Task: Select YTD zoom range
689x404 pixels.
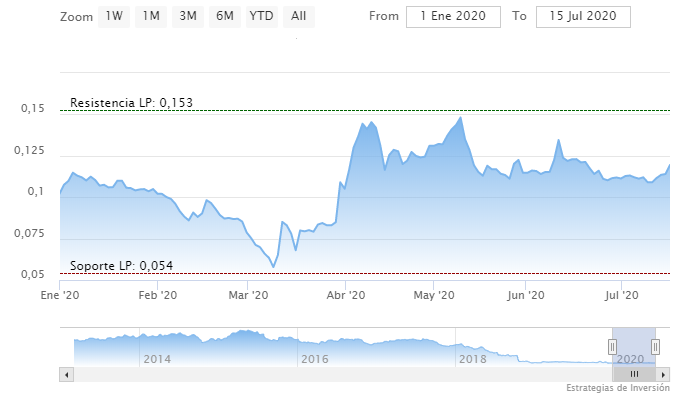Action: tap(261, 16)
